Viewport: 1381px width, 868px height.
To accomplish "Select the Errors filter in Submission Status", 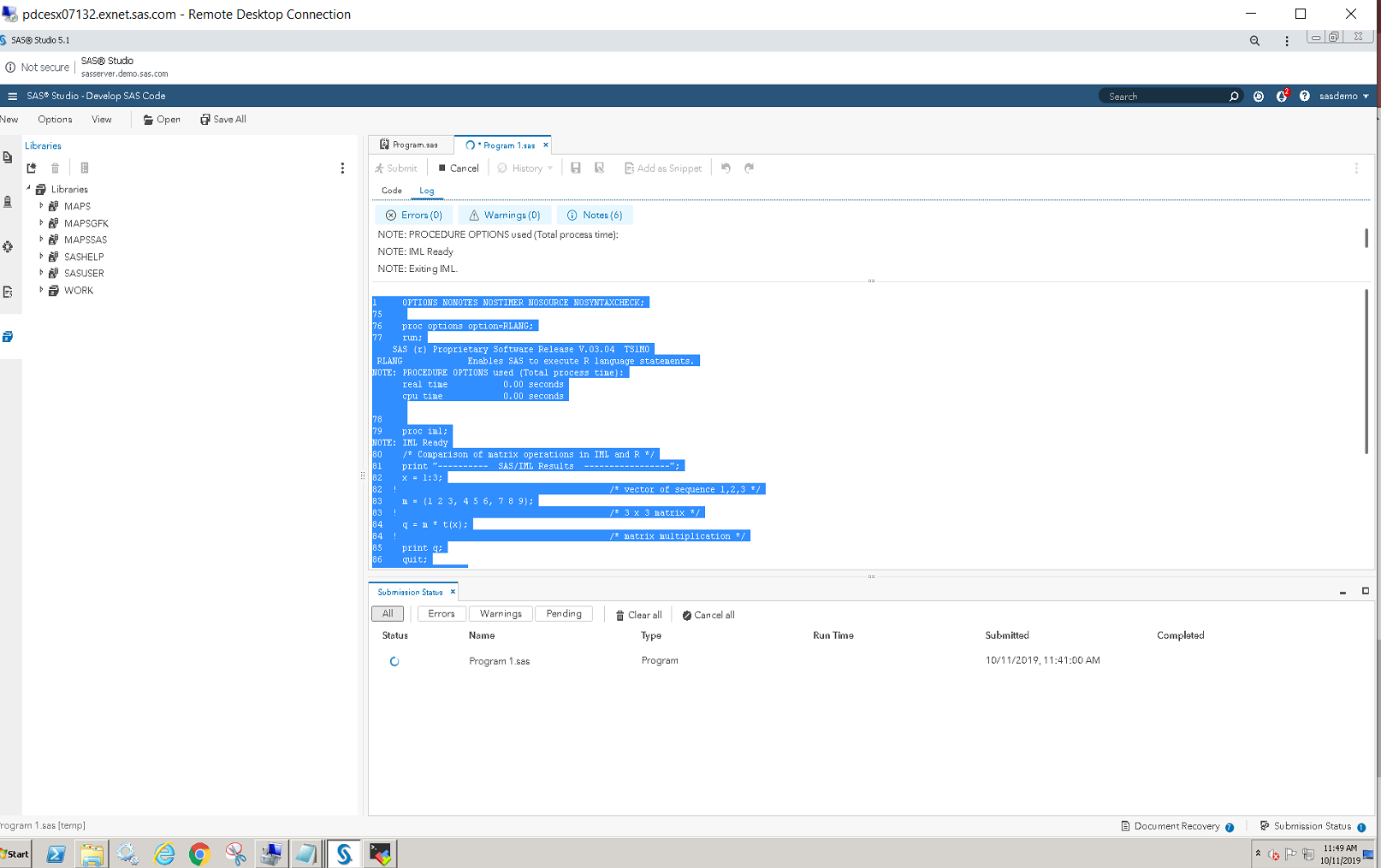I will 442,613.
